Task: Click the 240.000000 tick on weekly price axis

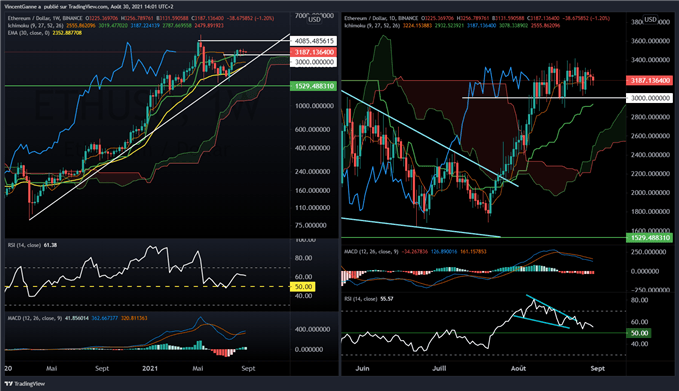Action: tap(314, 171)
